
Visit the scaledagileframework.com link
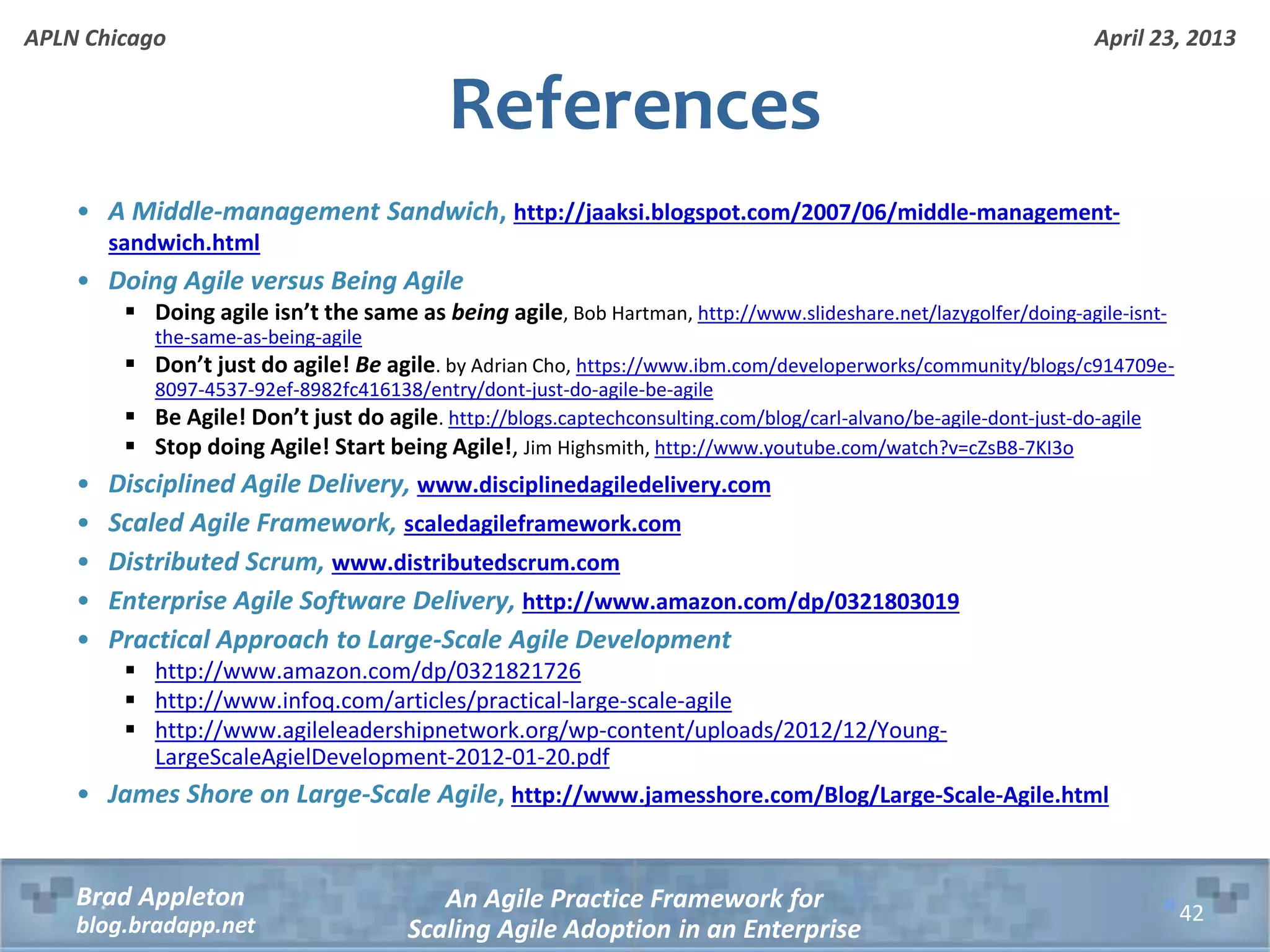pyautogui.click(x=542, y=524)
